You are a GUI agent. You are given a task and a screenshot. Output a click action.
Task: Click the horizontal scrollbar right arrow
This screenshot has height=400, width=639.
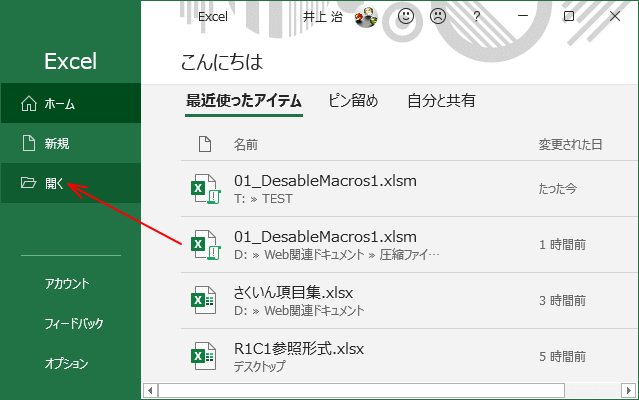[628, 391]
